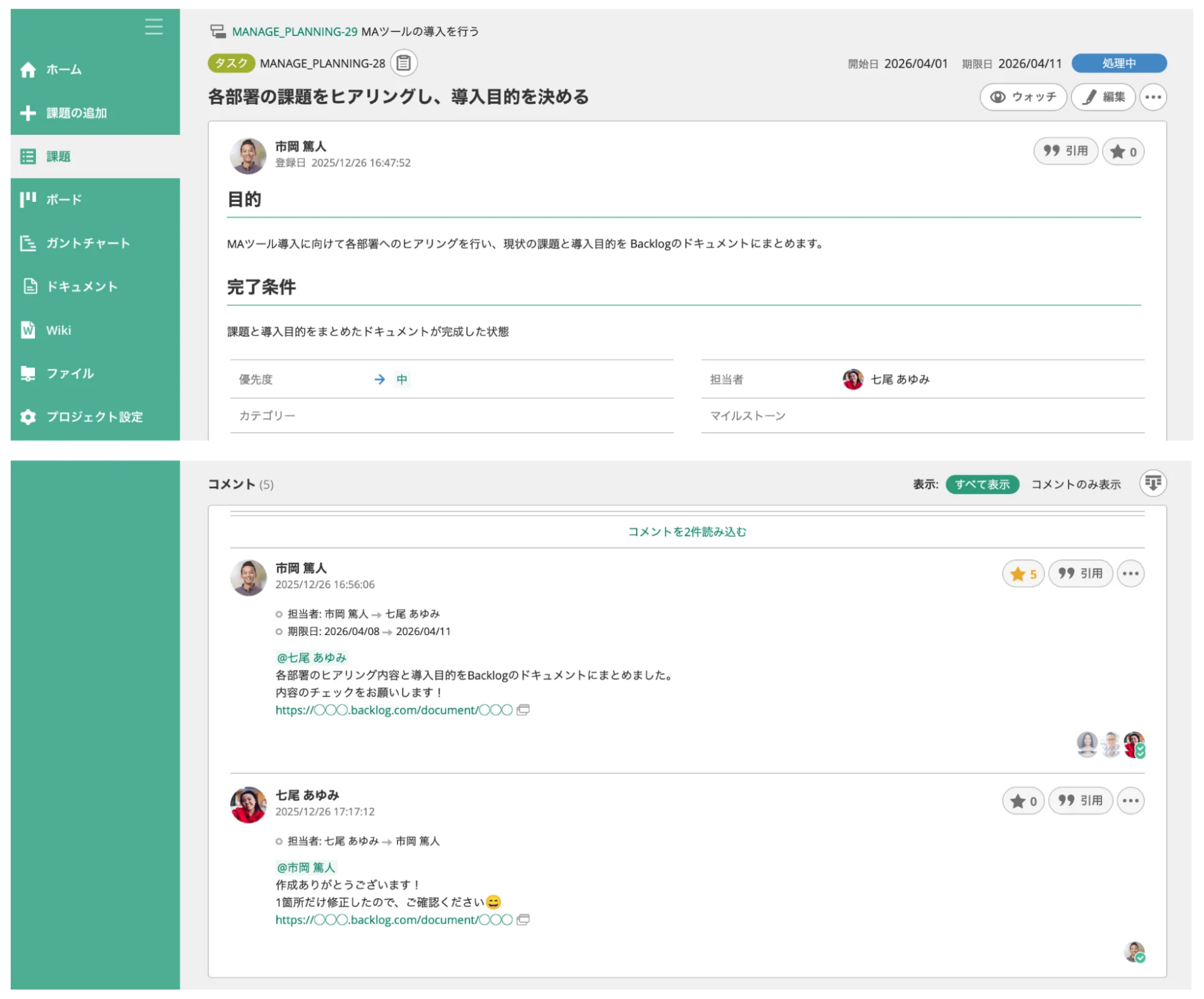Viewport: 1204px width, 999px height.
Task: Copy issue key with clipboard icon
Action: coord(404,63)
